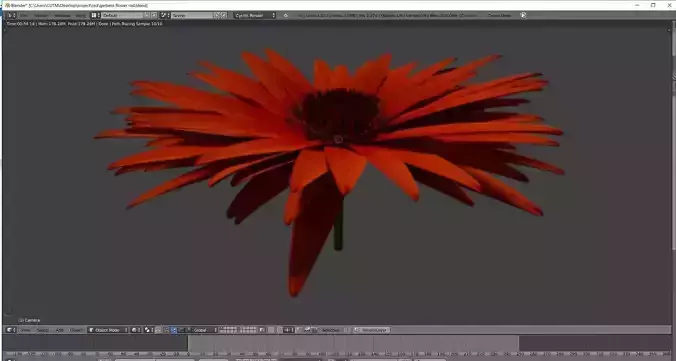
Task: Open the Cycles Render engine dropdown
Action: 255,15
